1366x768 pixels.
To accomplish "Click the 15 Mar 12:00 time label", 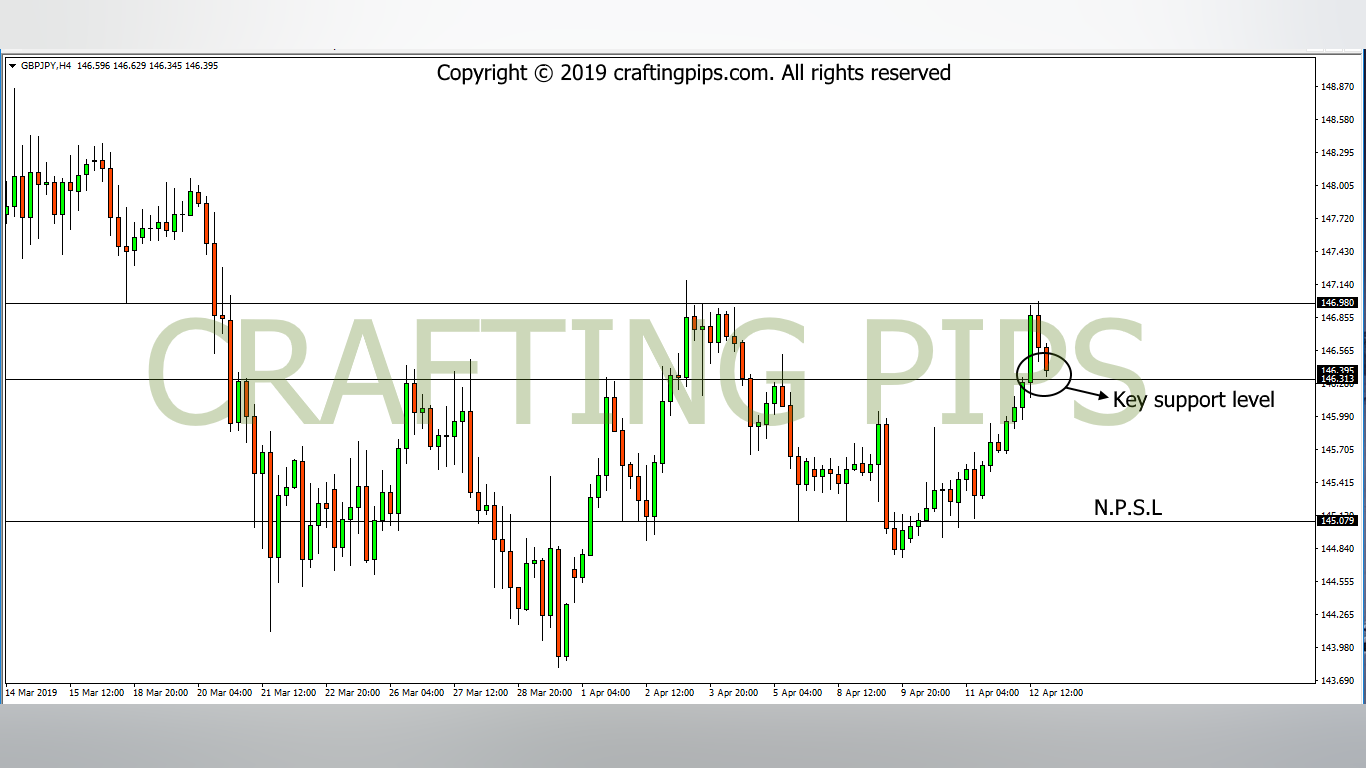I will [96, 693].
